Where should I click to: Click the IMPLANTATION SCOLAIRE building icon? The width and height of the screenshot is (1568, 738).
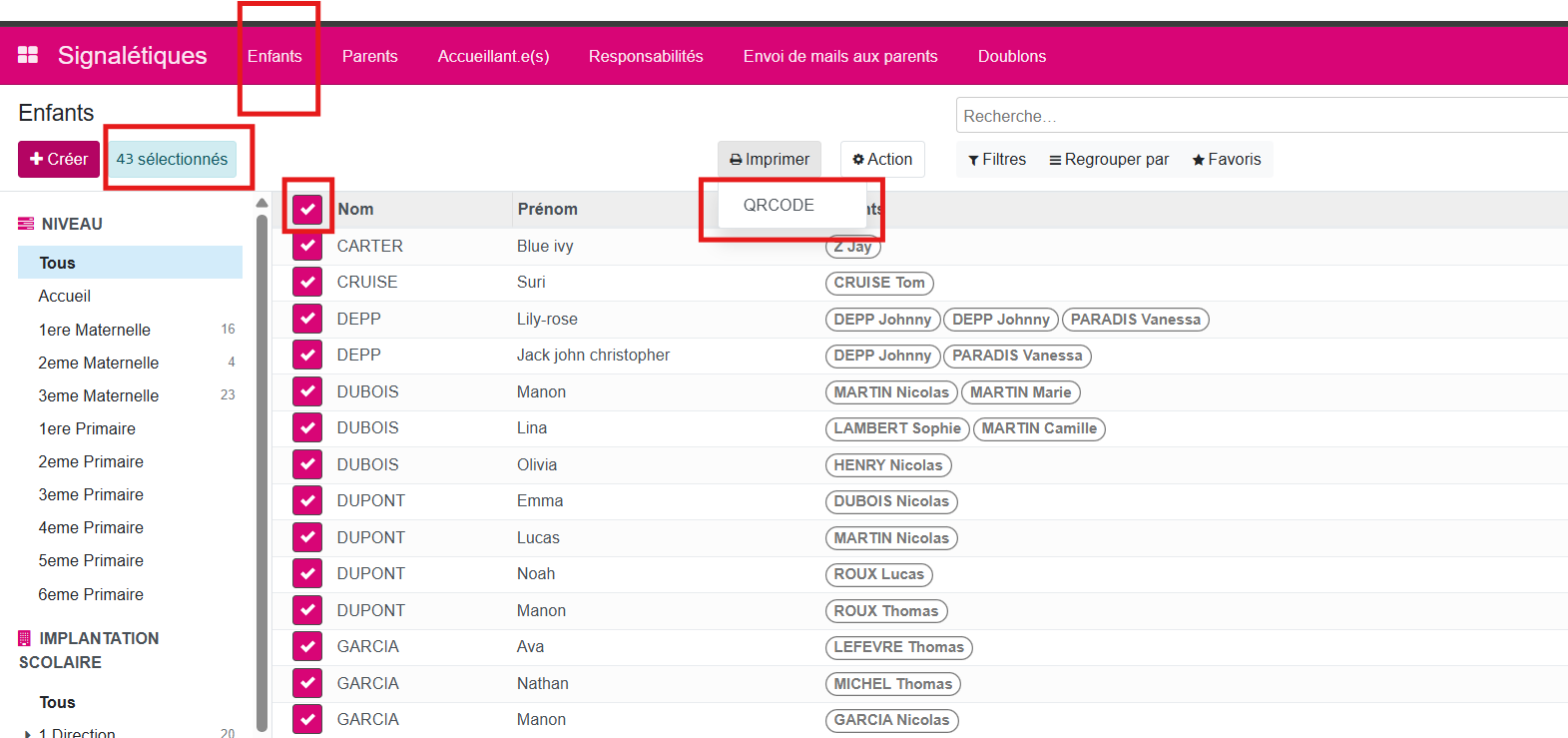point(25,638)
